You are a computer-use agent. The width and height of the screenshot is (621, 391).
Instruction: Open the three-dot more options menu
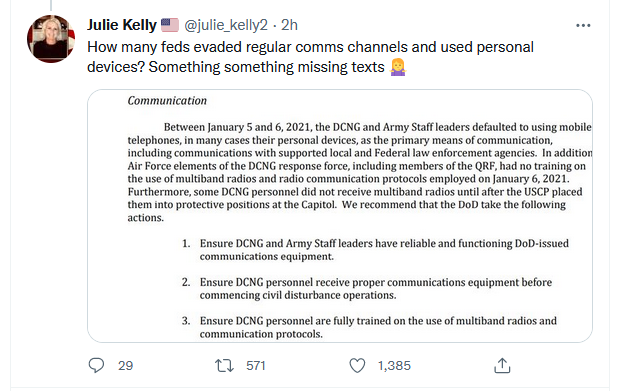point(583,25)
